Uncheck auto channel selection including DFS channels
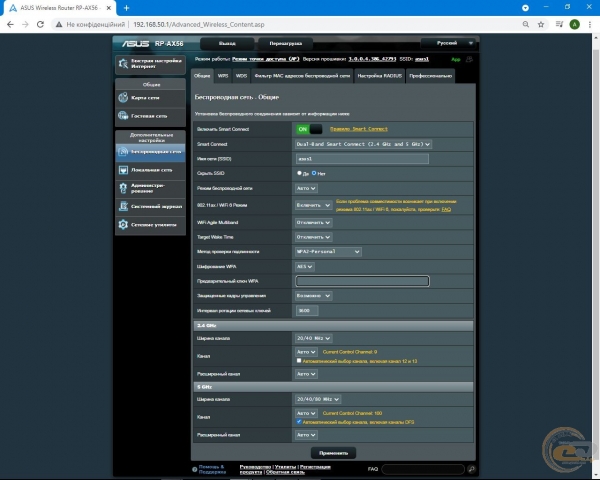Screen dimensions: 600x480 click(299, 421)
